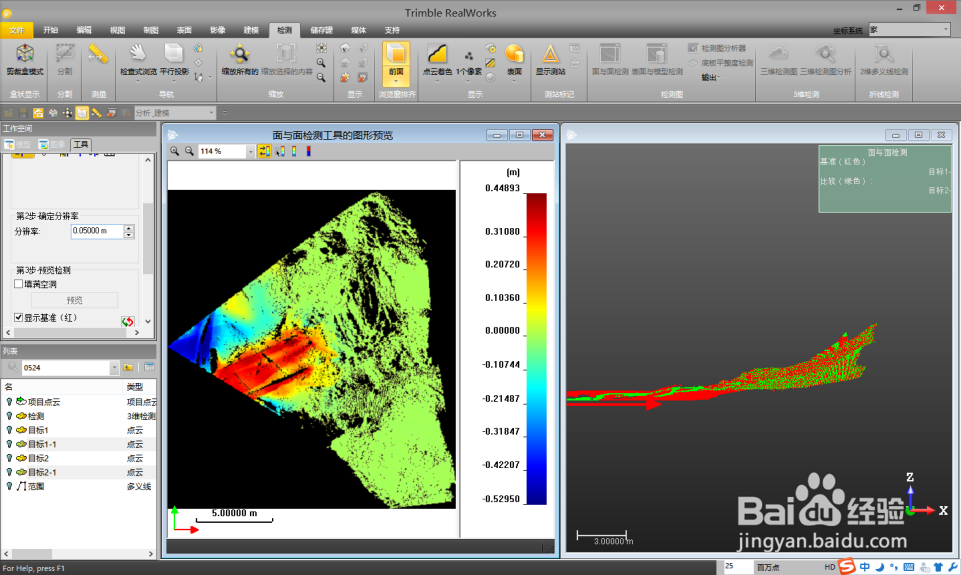Toggle visibility bulb of 范围 polyline
The width and height of the screenshot is (961, 575).
(9, 486)
